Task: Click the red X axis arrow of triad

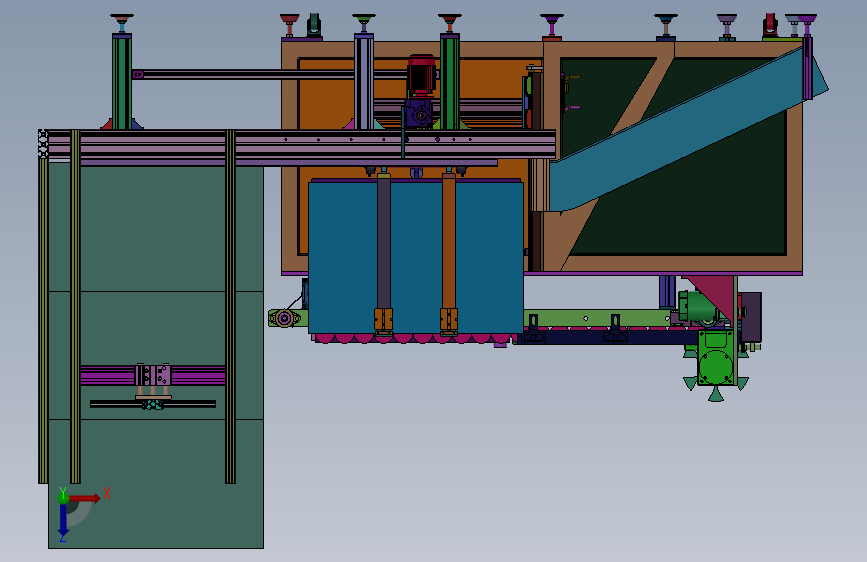Action: coord(85,498)
